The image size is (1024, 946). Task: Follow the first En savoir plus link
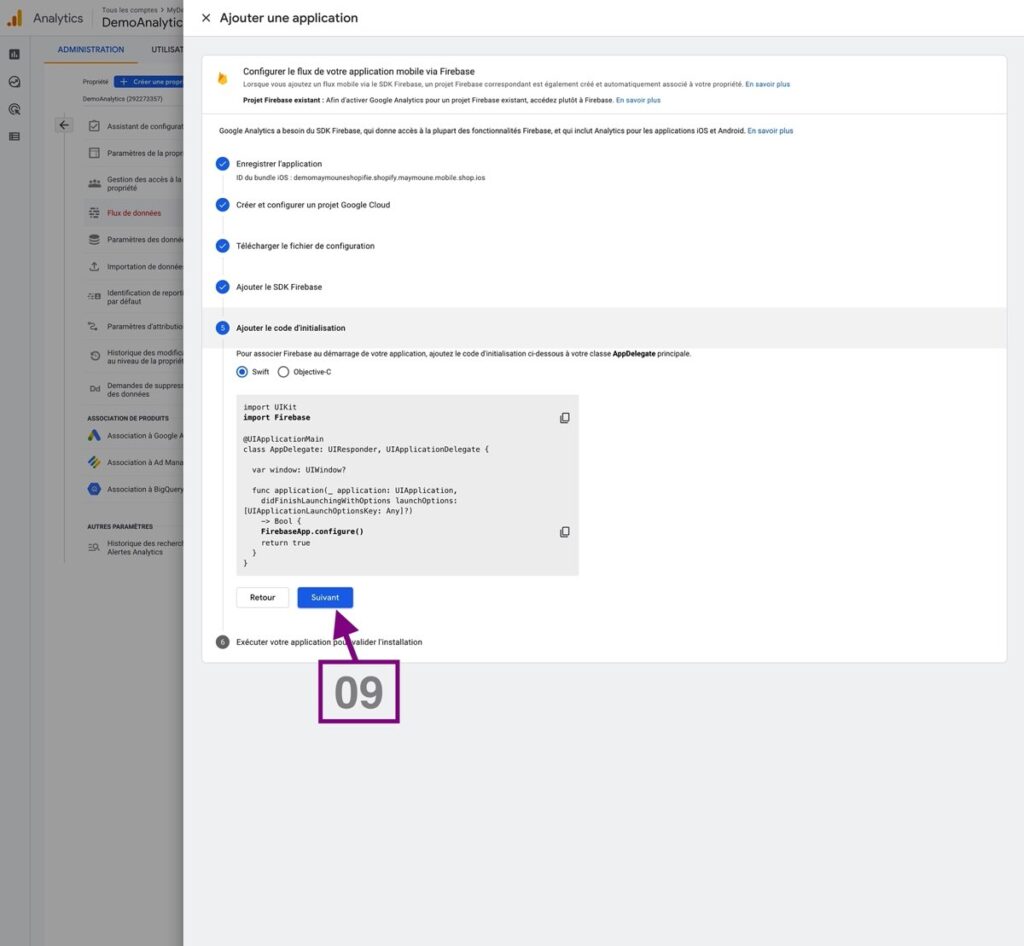(x=767, y=84)
